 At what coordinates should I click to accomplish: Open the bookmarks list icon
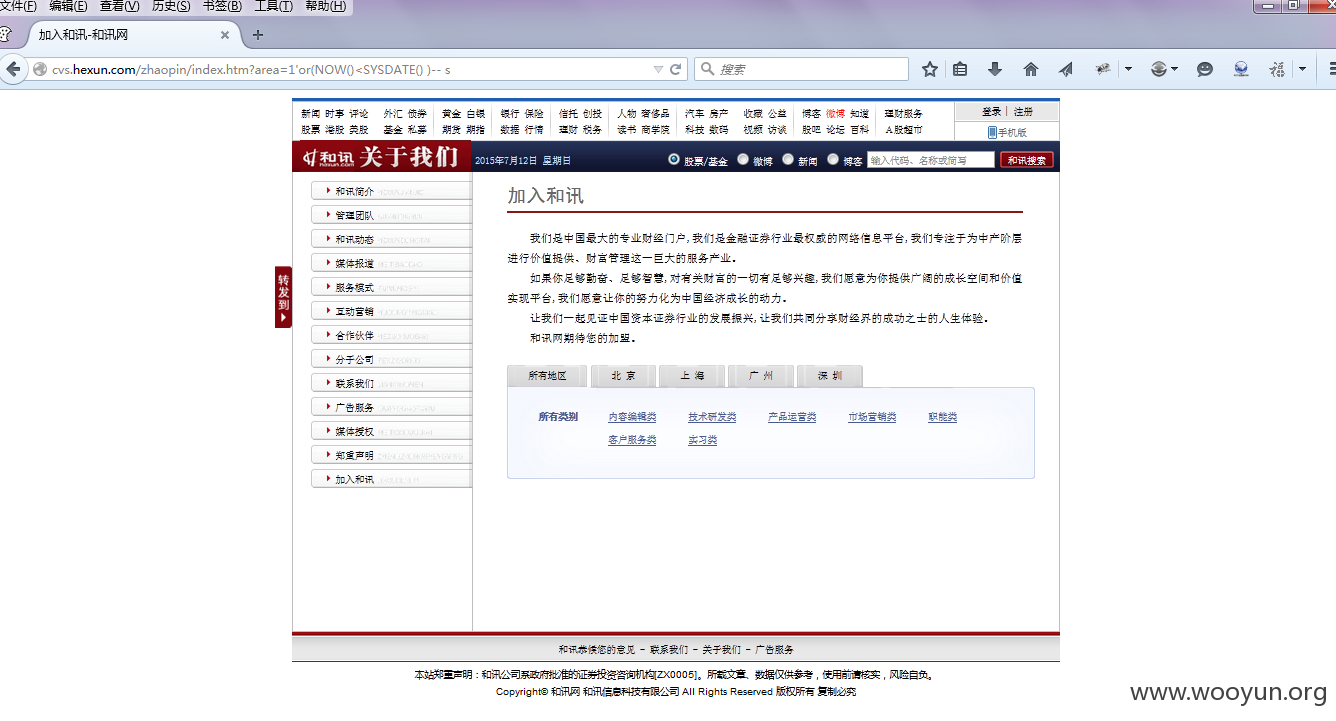pos(960,69)
